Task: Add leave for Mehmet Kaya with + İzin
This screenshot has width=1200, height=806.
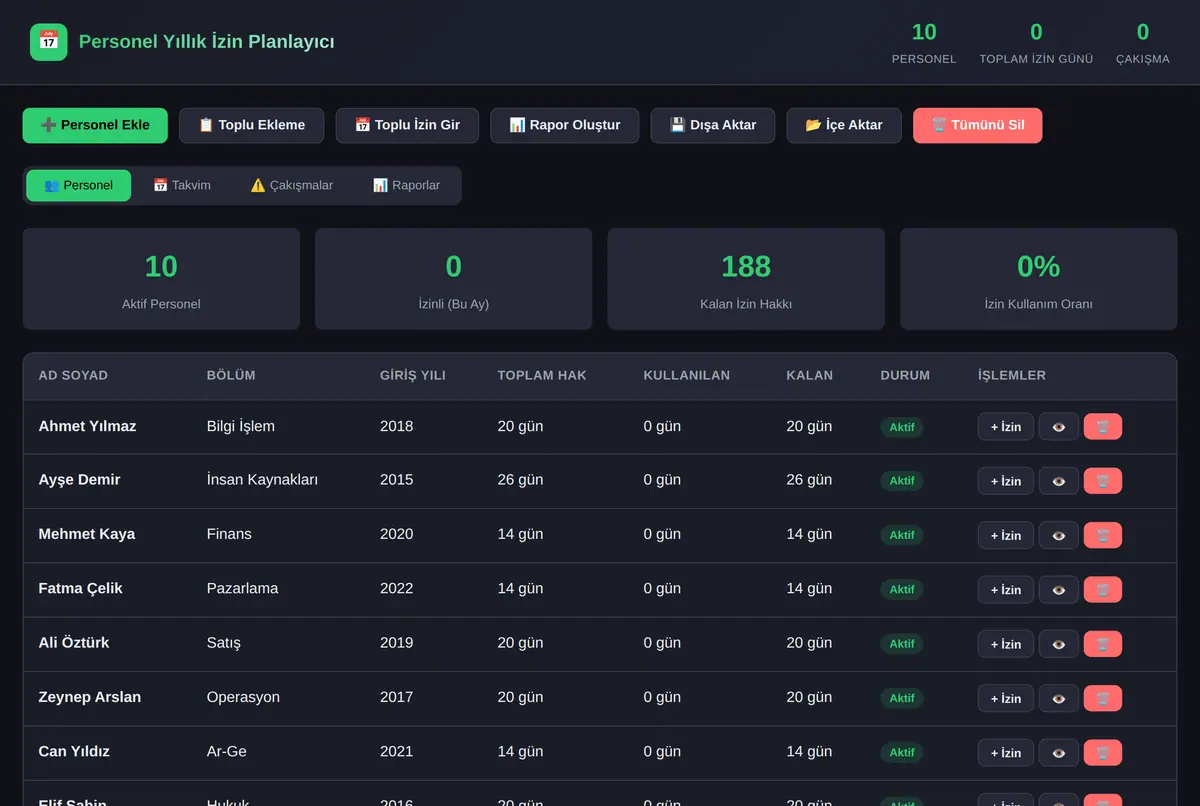Action: tap(1006, 535)
